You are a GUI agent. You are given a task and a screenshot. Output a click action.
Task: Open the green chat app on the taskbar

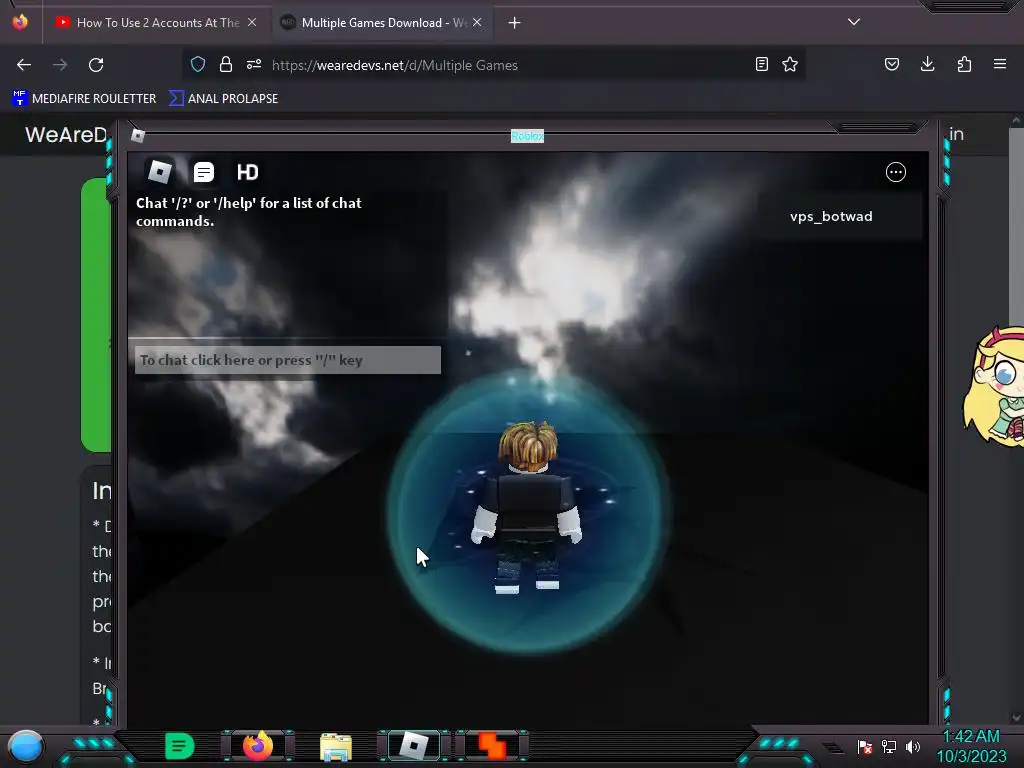[180, 746]
